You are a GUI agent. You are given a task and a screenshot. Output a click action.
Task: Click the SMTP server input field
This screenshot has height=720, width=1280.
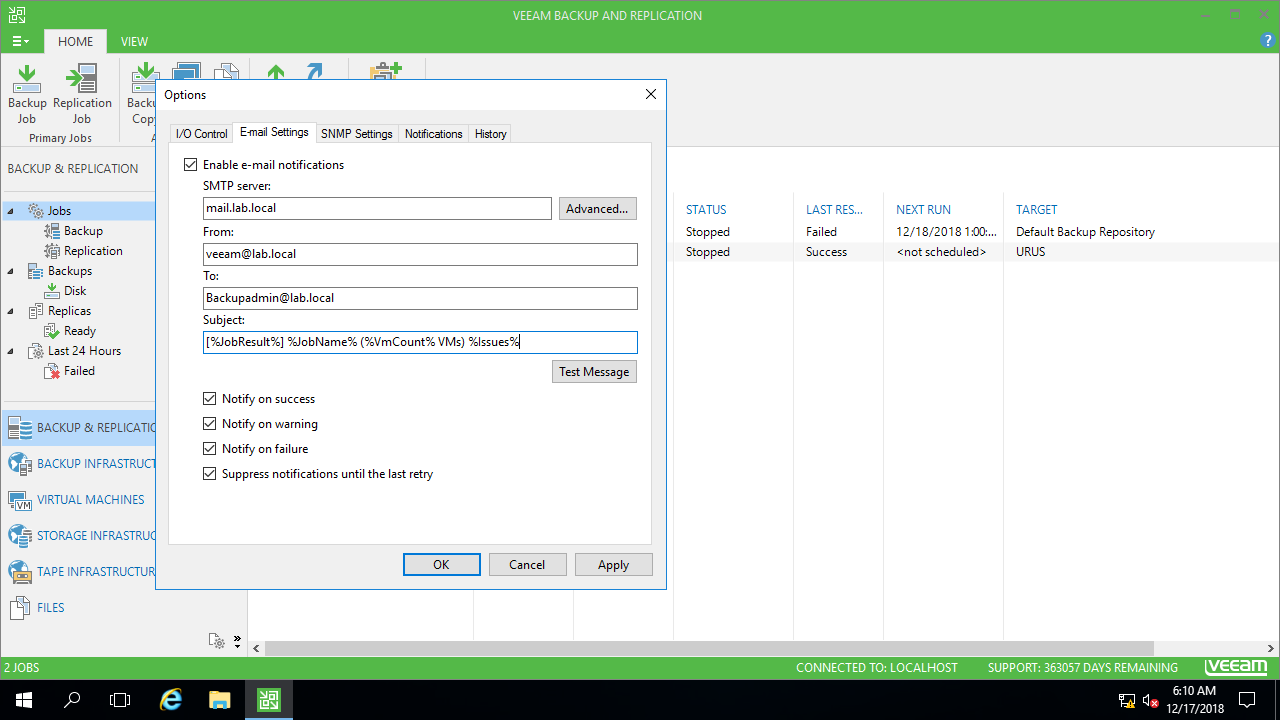tap(377, 209)
